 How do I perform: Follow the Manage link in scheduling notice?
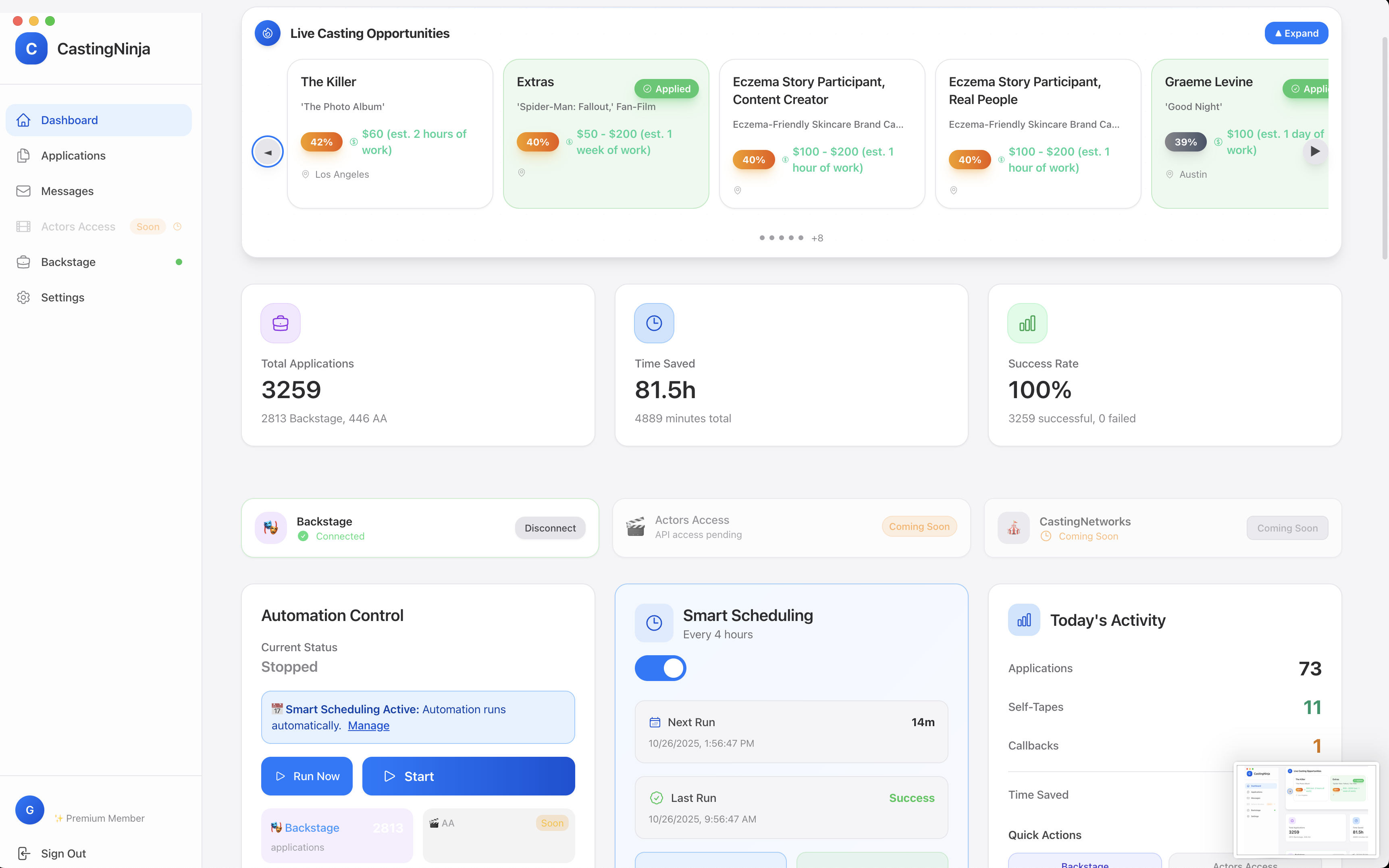coord(368,726)
